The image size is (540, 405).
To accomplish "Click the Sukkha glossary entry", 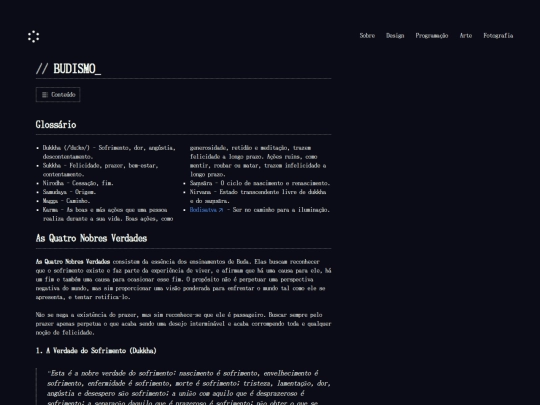I will pos(100,170).
